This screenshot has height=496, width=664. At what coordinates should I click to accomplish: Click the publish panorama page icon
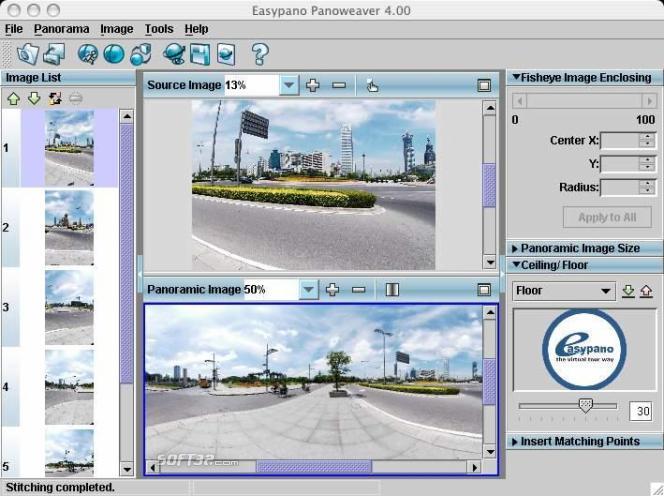click(226, 54)
